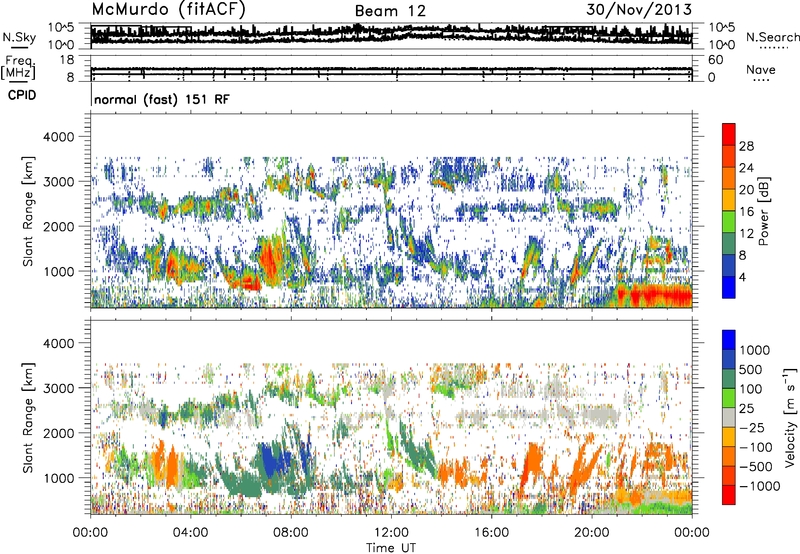Click the 12:00 time tick label
This screenshot has height=554, width=800.
point(391,533)
